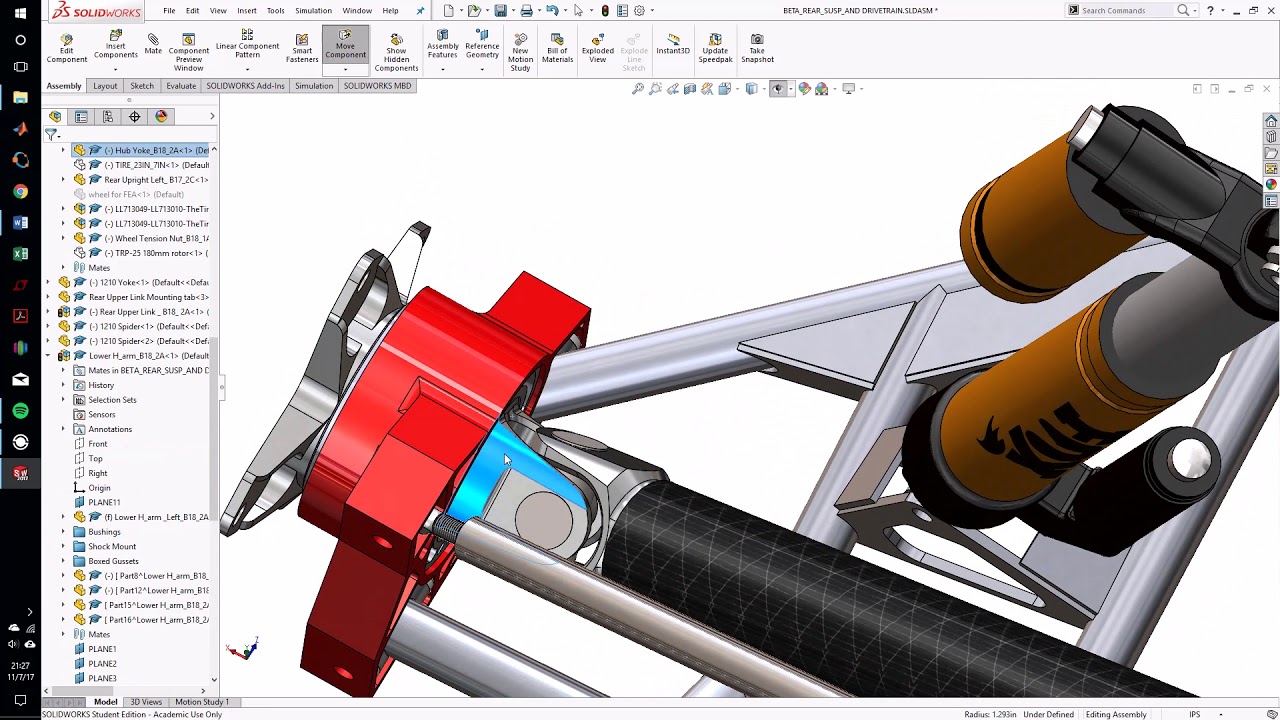Image resolution: width=1280 pixels, height=720 pixels.
Task: Switch to the Motion Study 1 tab
Action: point(202,702)
